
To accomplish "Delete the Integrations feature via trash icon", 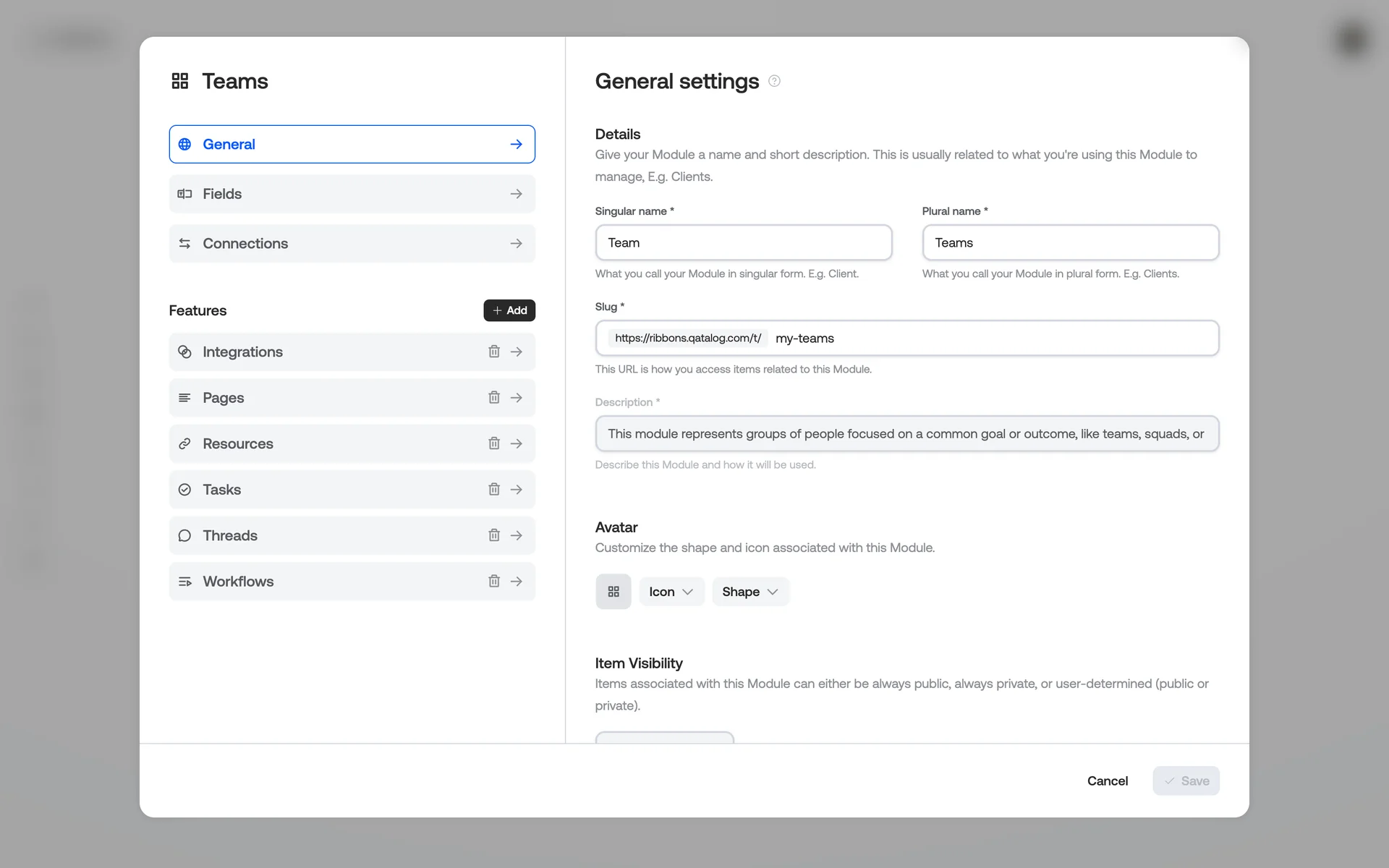I will 493,352.
